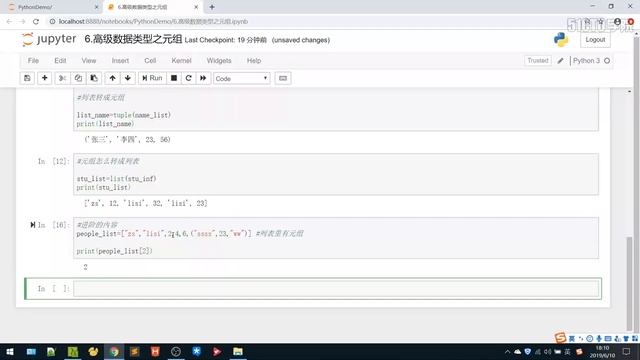640x360 pixels.
Task: Cut selected cells with scissors icon
Action: pos(62,78)
